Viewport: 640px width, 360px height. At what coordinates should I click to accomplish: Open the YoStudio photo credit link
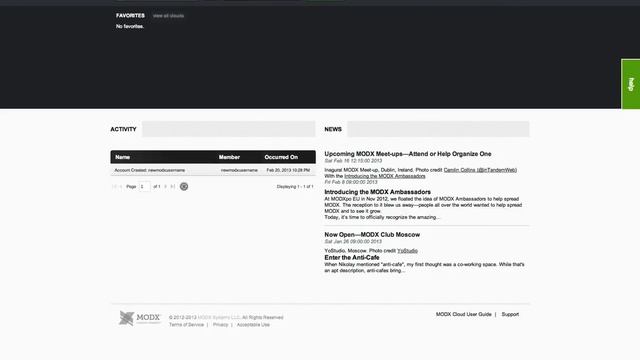pos(407,251)
